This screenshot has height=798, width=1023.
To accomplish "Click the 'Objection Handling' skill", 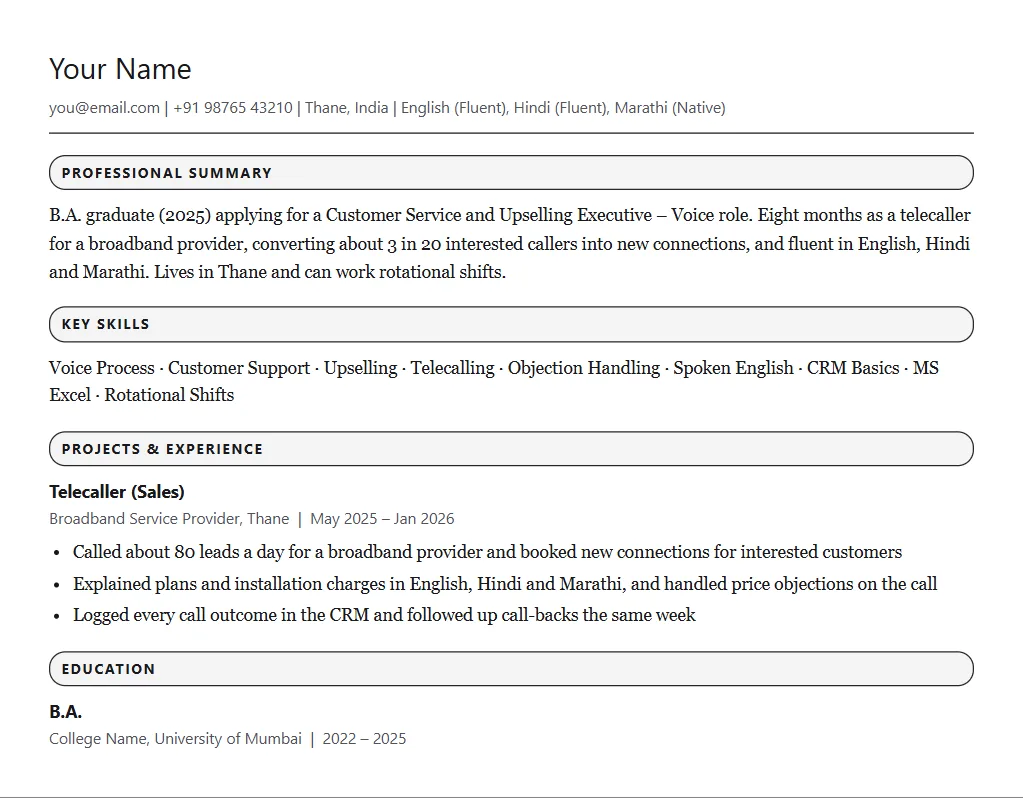I will pyautogui.click(x=584, y=368).
